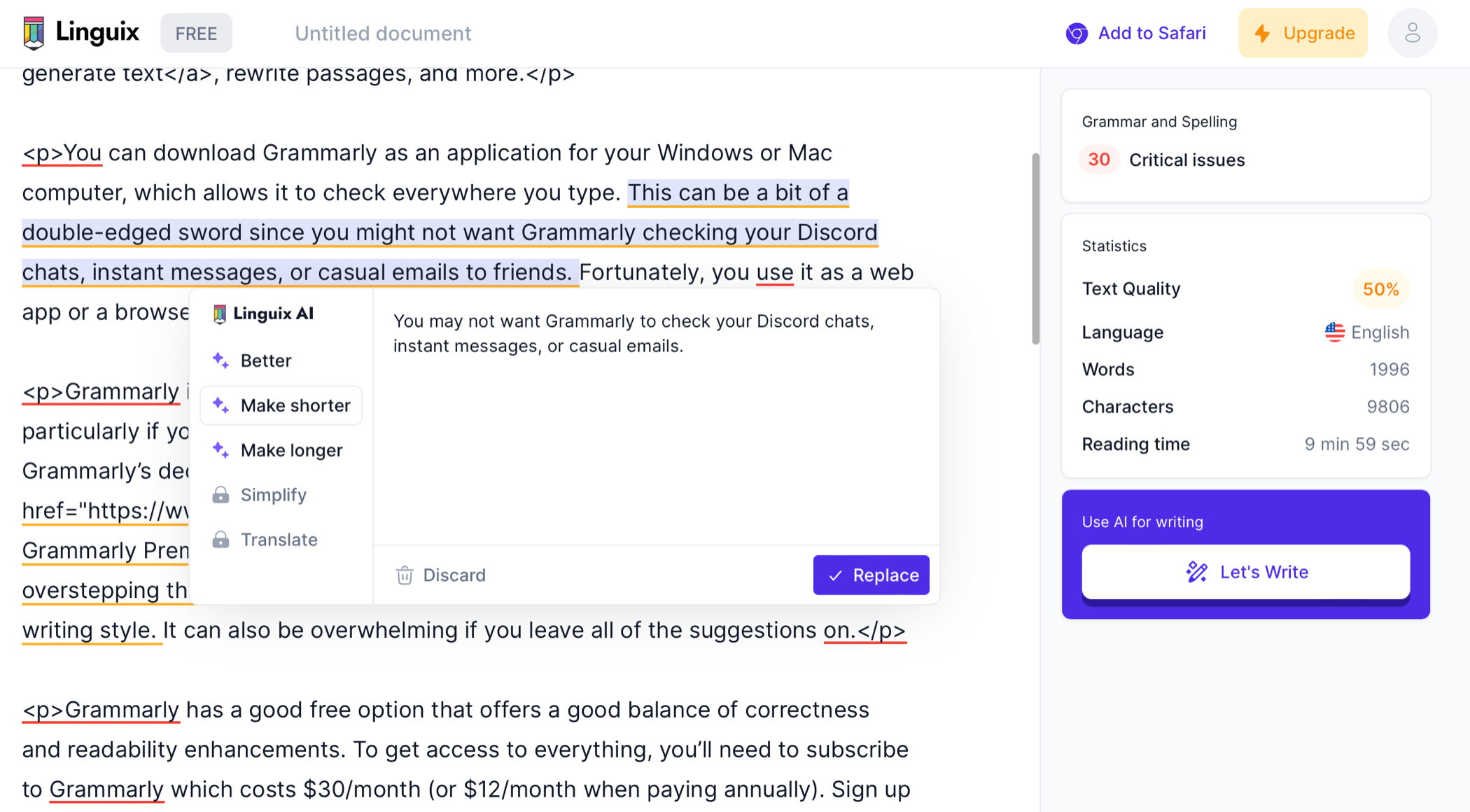Click the document vertical scrollbar

[x=1035, y=249]
